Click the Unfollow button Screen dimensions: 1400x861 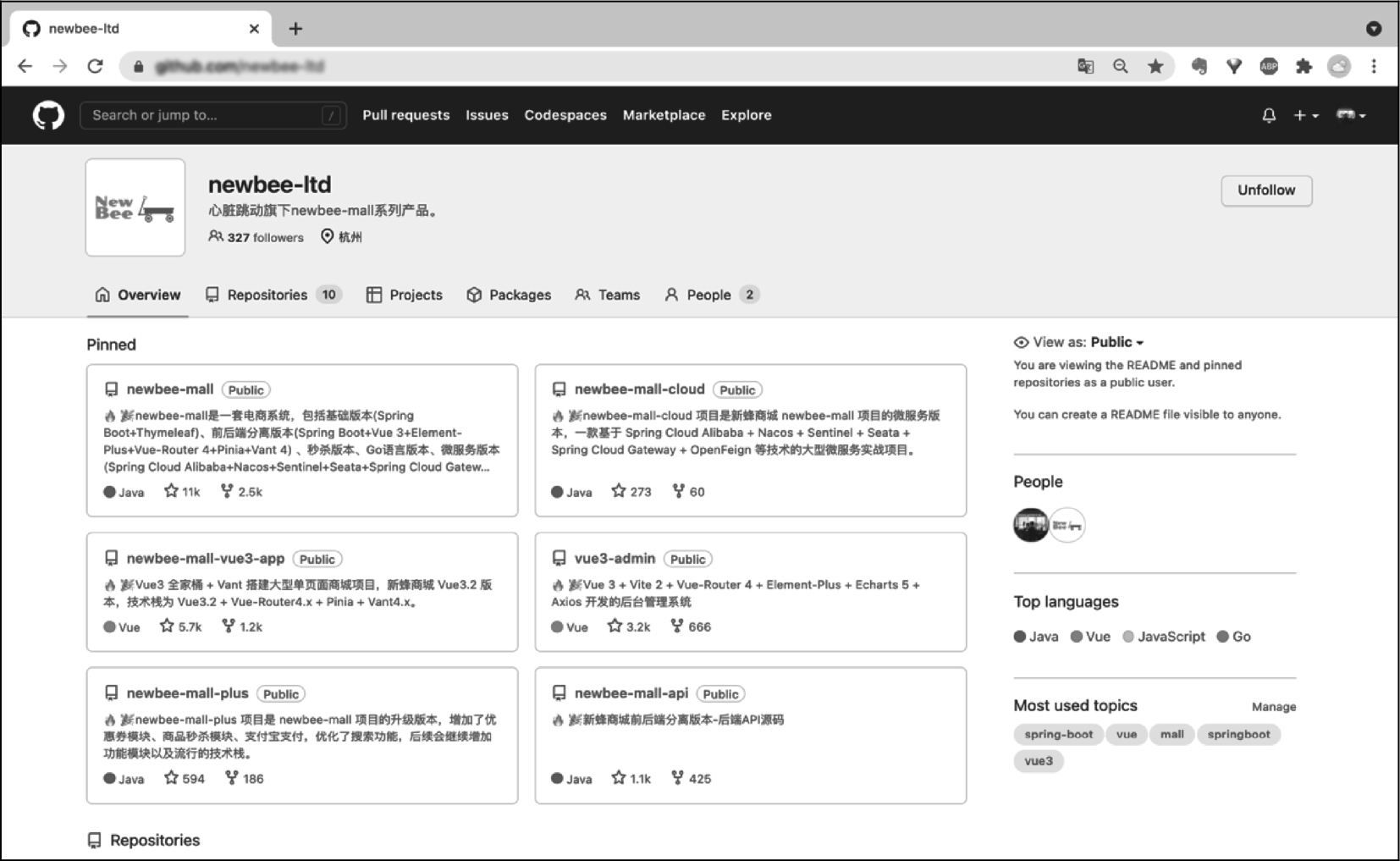pos(1266,190)
